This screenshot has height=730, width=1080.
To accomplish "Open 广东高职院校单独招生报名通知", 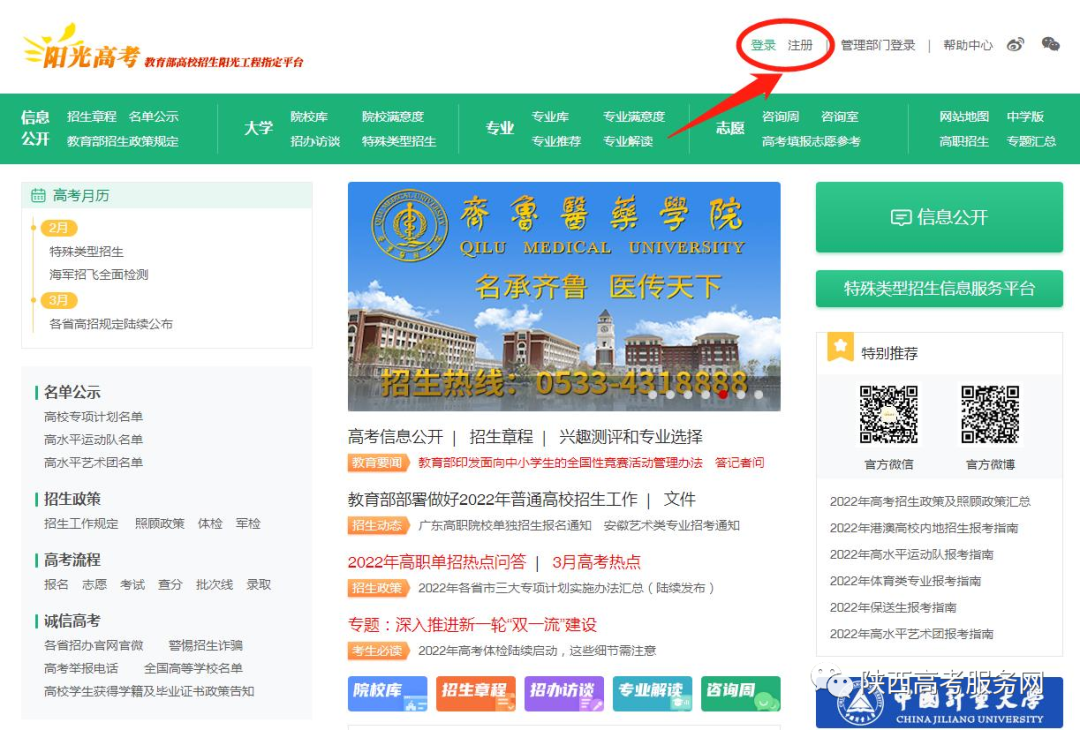I will (x=505, y=525).
